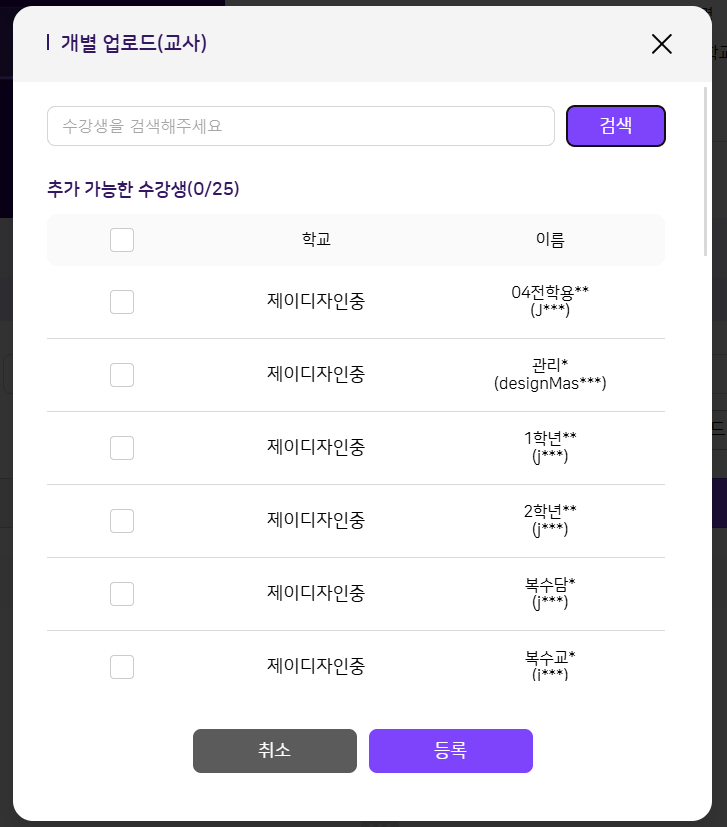Check the 복수교* row checkbox
727x827 pixels.
pos(122,667)
